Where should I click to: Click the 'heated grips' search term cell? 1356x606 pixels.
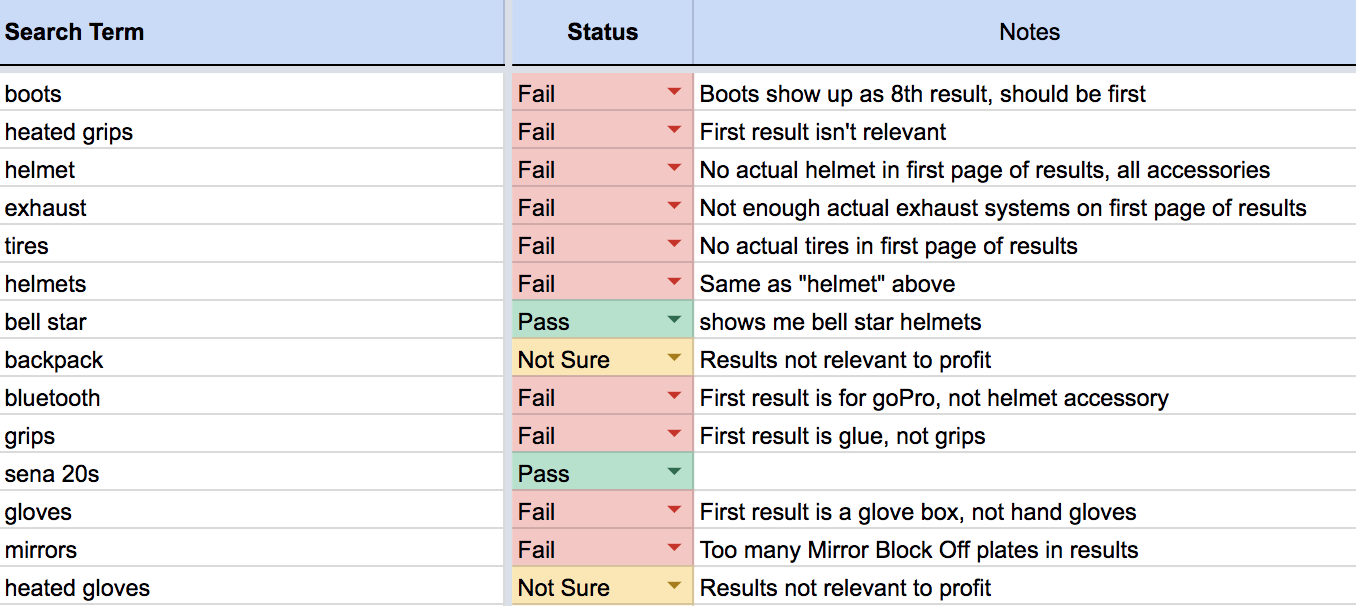pos(252,132)
